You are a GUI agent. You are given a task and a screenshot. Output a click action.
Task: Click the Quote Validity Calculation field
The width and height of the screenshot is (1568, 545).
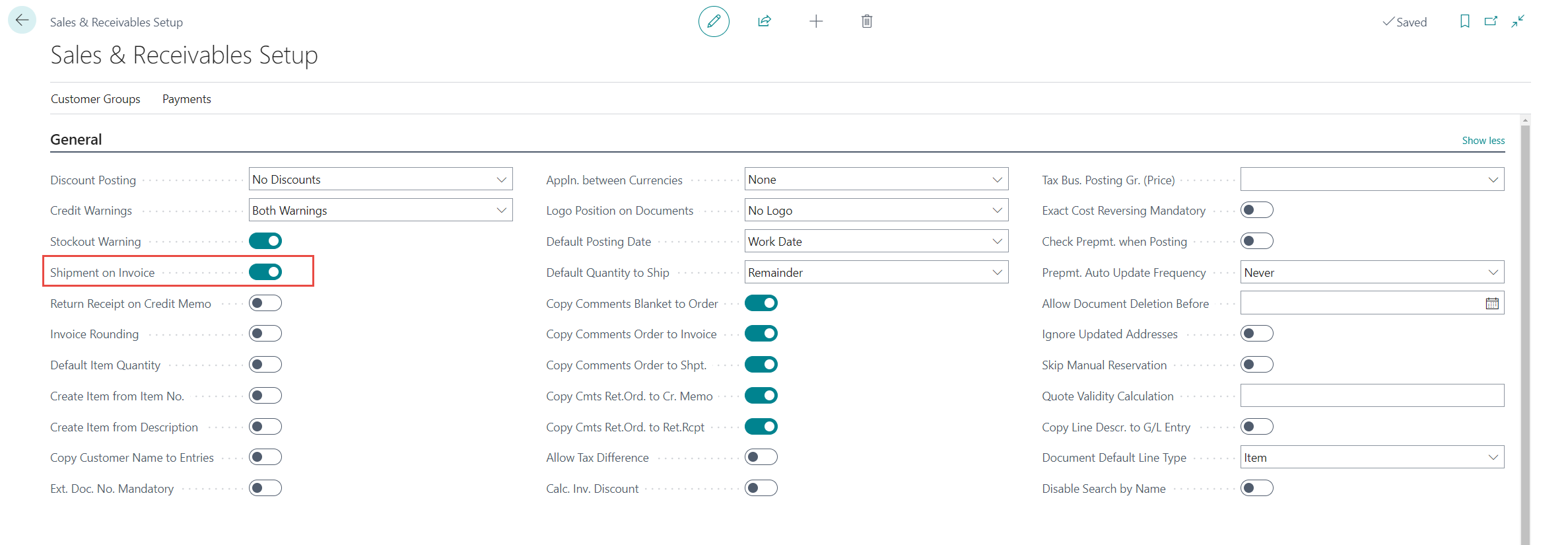[1371, 396]
